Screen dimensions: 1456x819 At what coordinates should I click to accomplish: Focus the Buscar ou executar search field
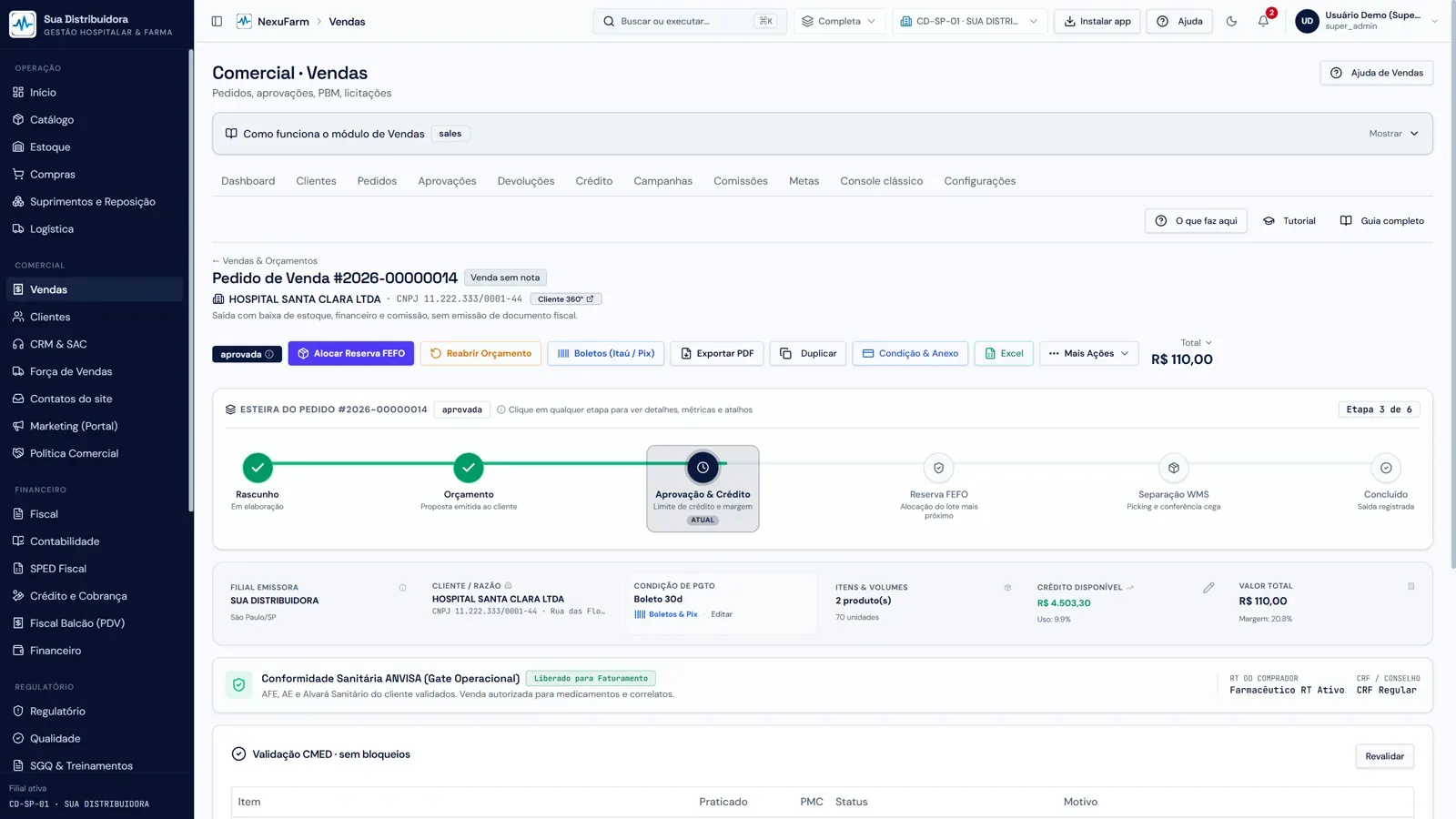tap(689, 21)
